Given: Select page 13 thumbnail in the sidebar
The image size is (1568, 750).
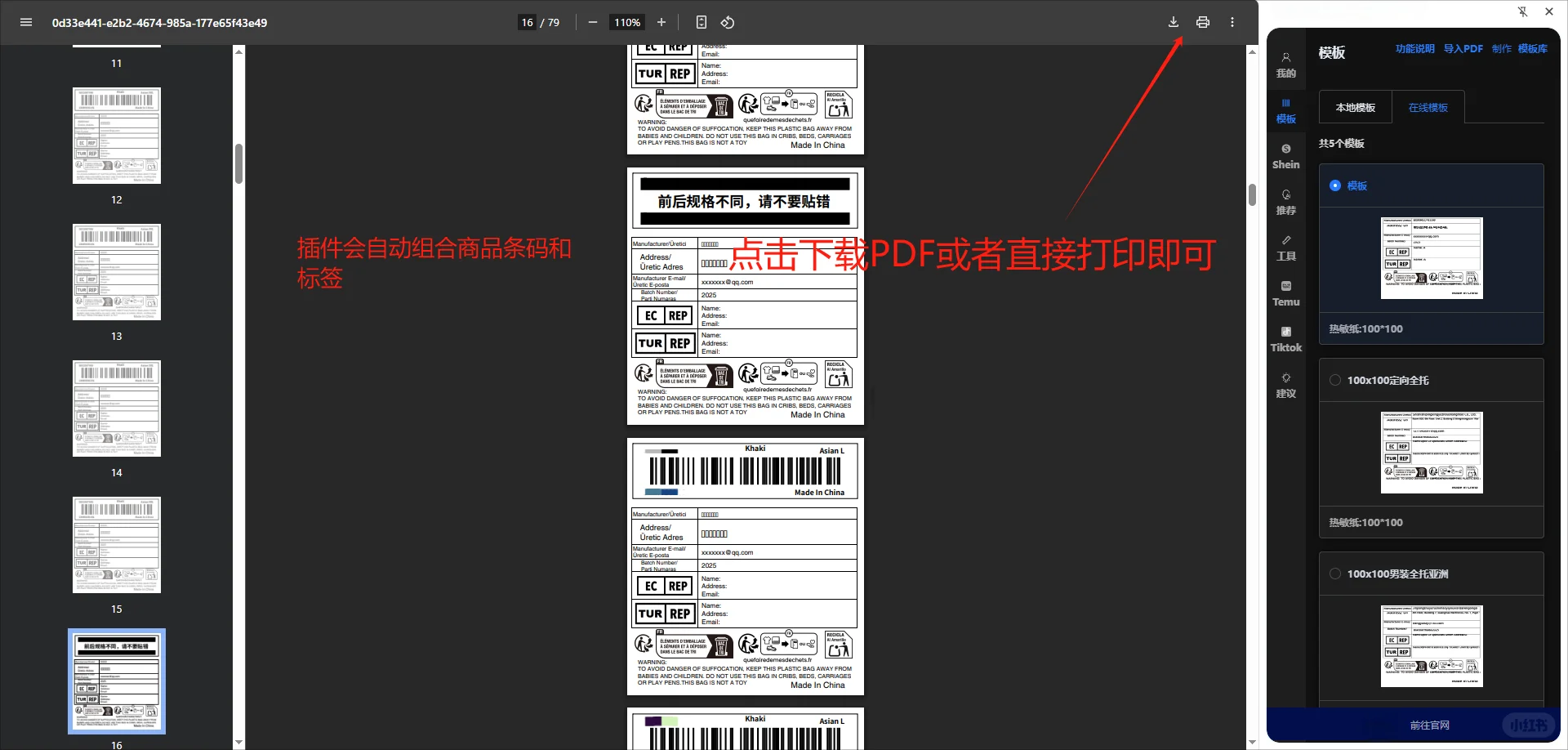Looking at the screenshot, I should (x=116, y=272).
